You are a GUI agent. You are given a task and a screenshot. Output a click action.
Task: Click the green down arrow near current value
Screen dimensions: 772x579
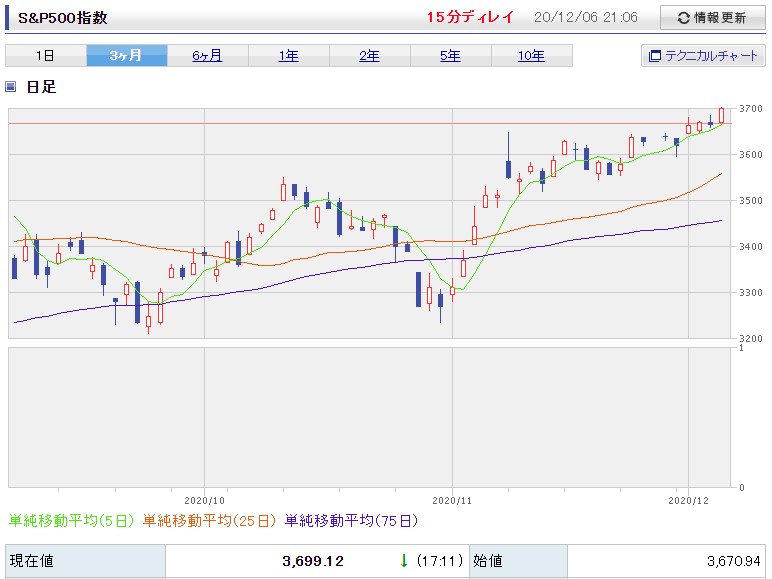click(404, 560)
